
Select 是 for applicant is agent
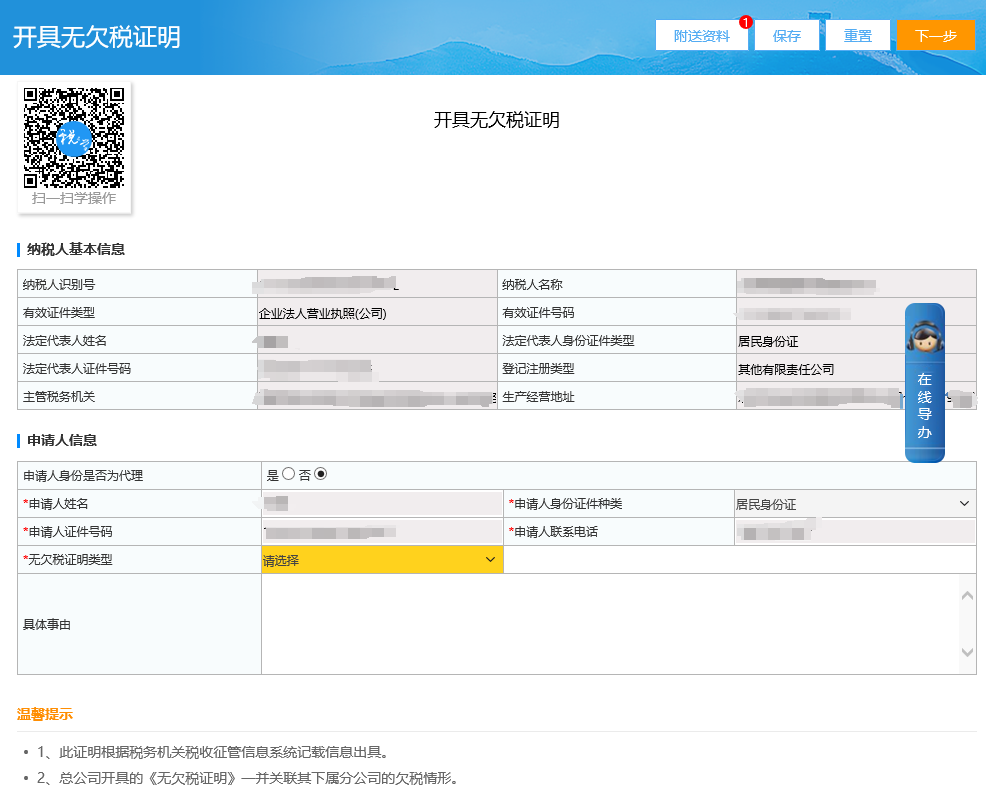pyautogui.click(x=288, y=474)
